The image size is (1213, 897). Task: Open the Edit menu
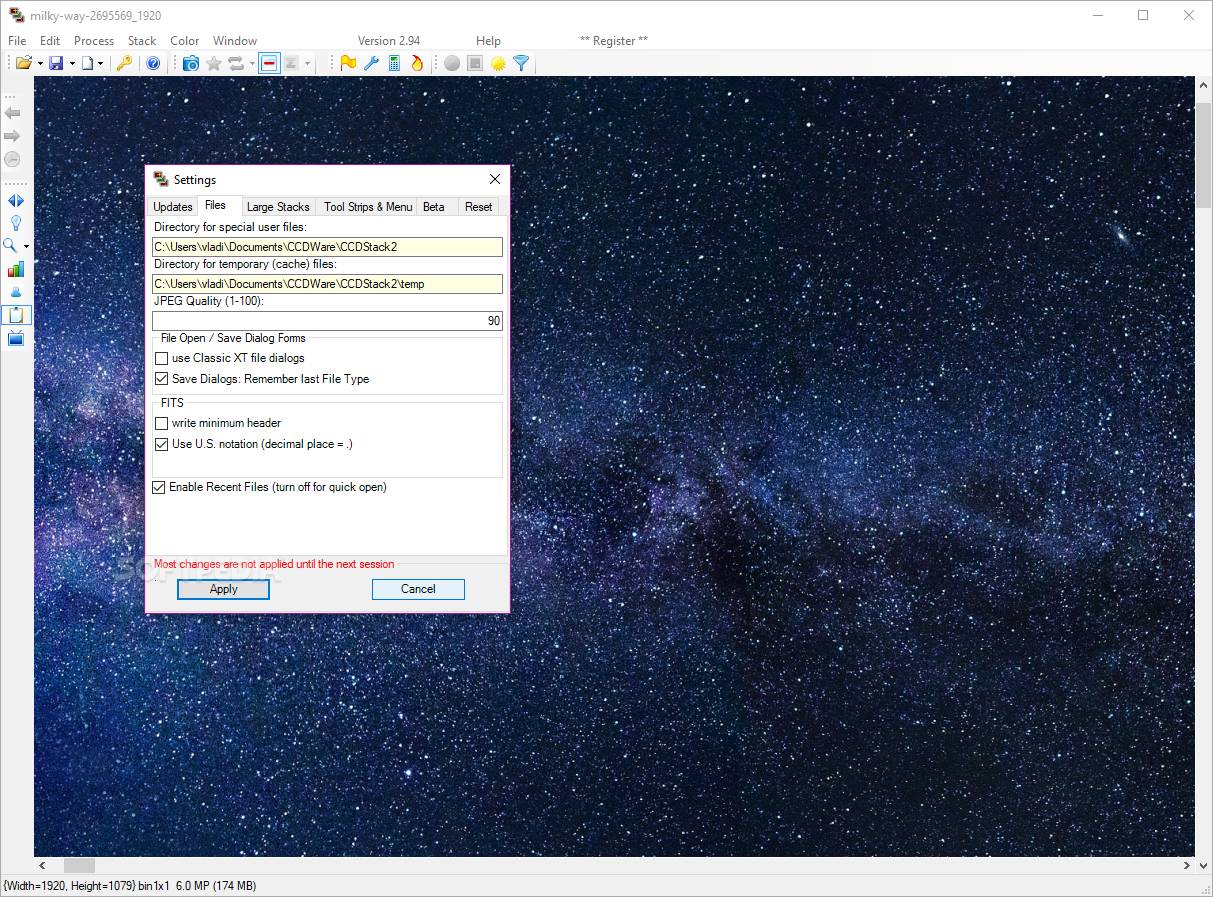point(50,41)
